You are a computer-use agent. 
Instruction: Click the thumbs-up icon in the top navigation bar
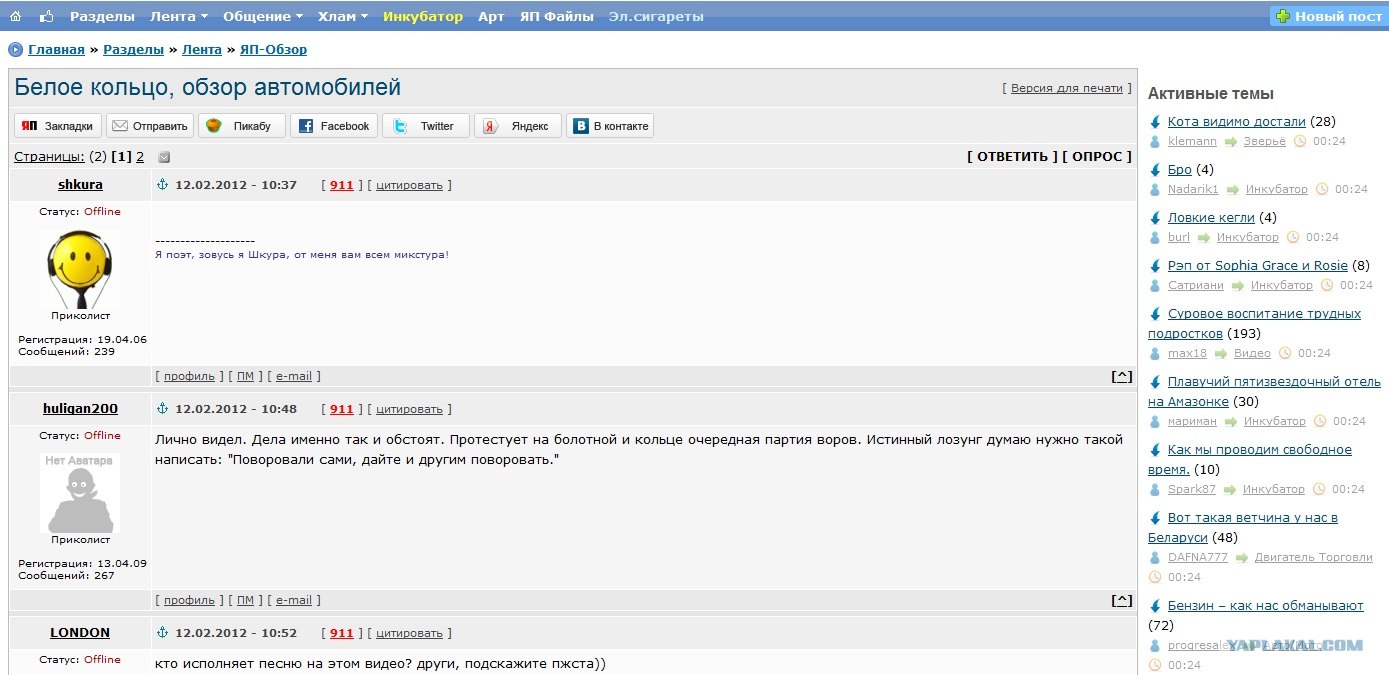pyautogui.click(x=46, y=16)
